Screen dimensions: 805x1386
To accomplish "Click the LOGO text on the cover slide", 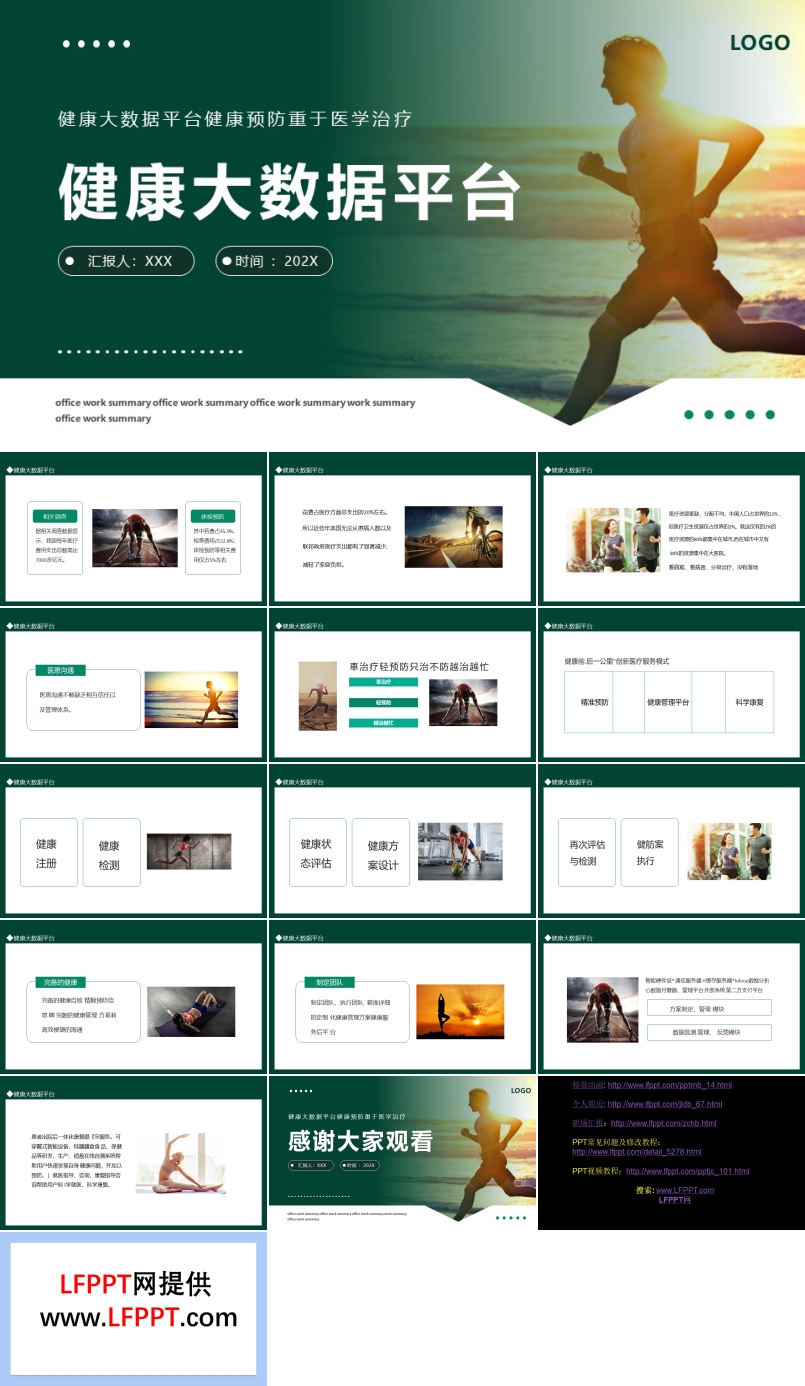I will [760, 42].
